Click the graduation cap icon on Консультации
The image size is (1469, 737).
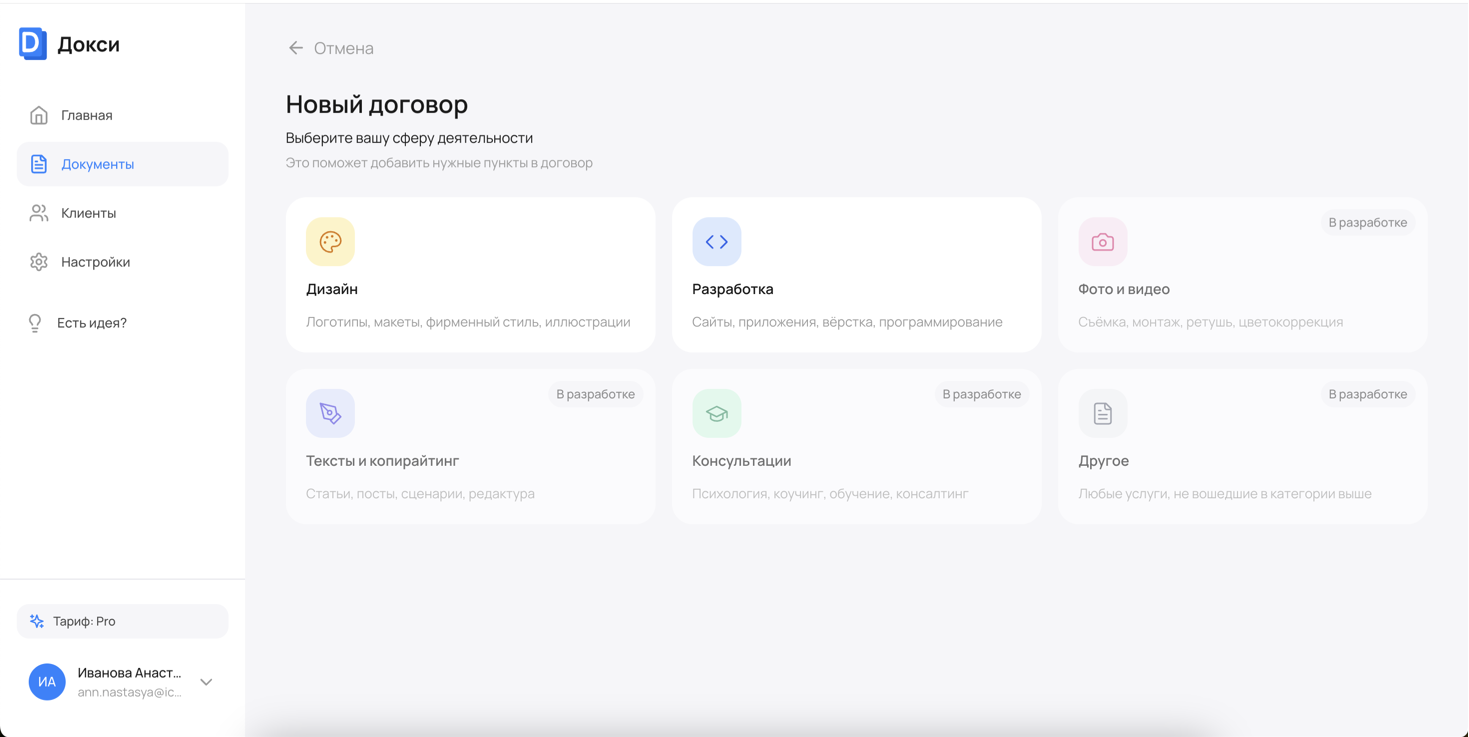coord(716,413)
